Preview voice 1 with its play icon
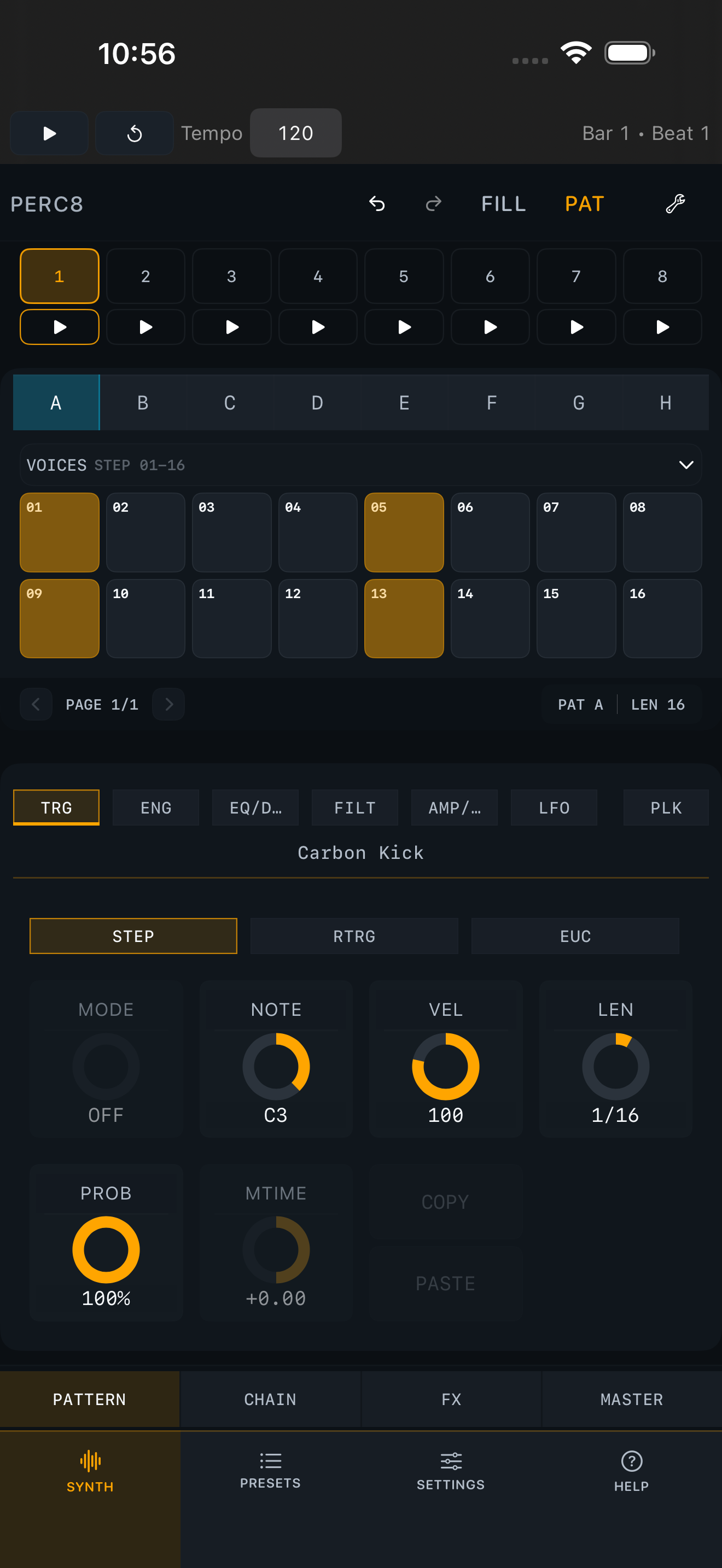Image resolution: width=722 pixels, height=1568 pixels. [60, 327]
